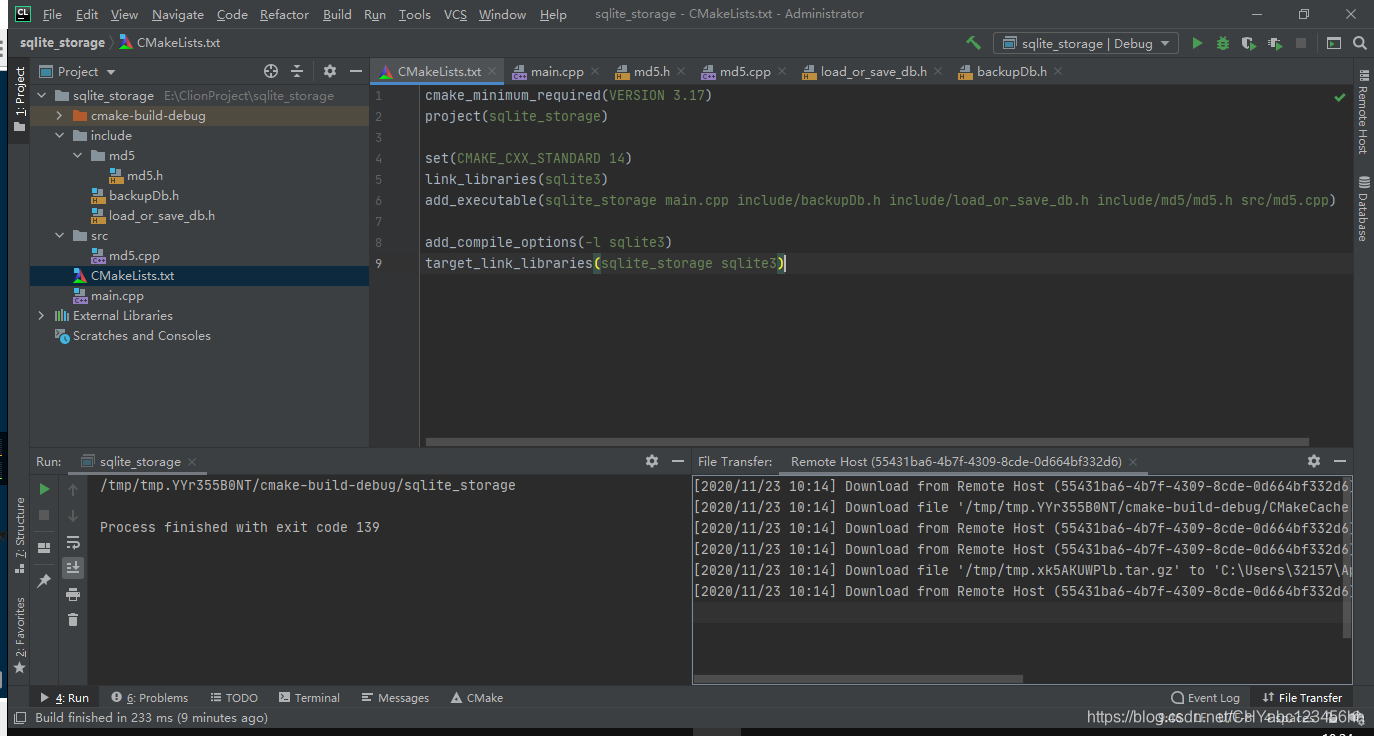Run the sqlite_storage configuration

pos(1197,43)
